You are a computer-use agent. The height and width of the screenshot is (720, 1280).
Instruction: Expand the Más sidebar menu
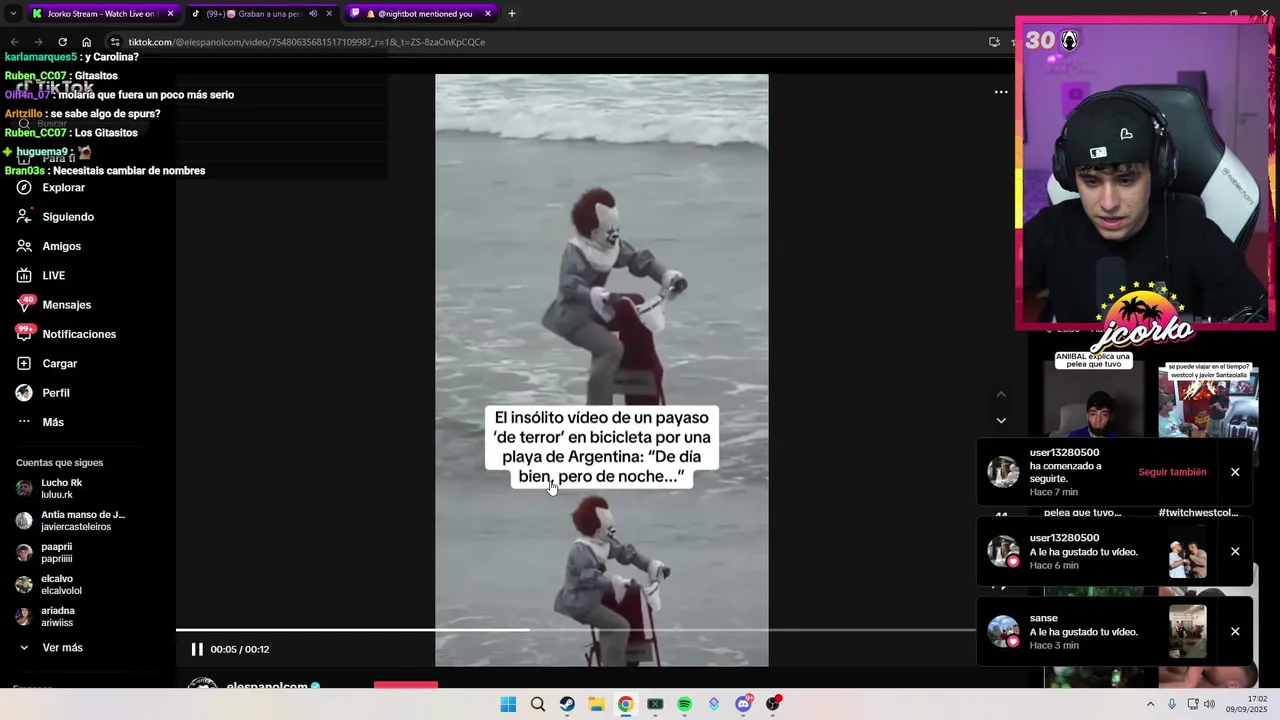52,422
